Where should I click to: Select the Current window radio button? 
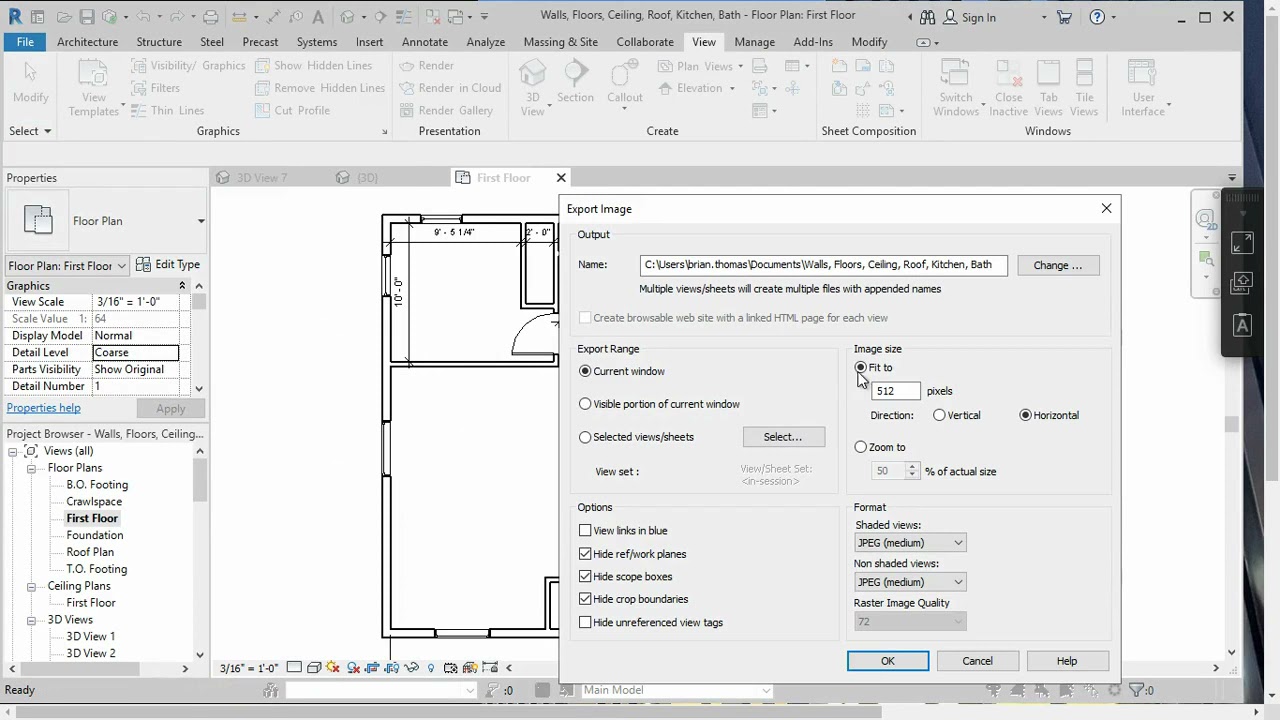[585, 371]
